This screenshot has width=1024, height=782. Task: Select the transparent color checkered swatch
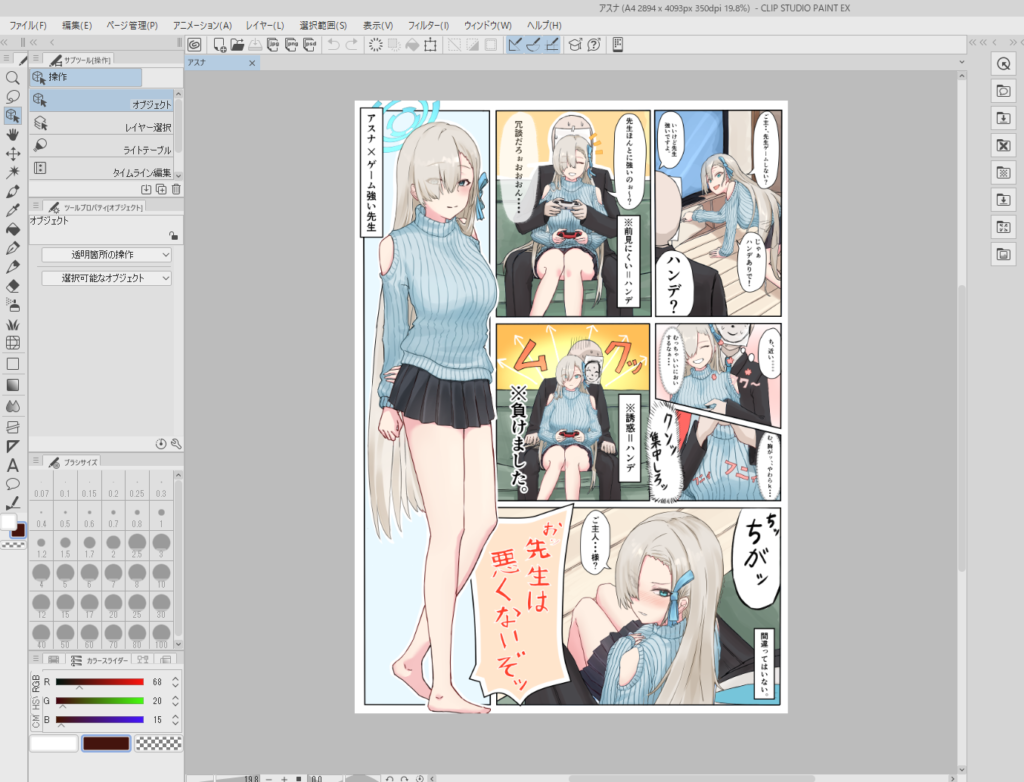(x=158, y=743)
